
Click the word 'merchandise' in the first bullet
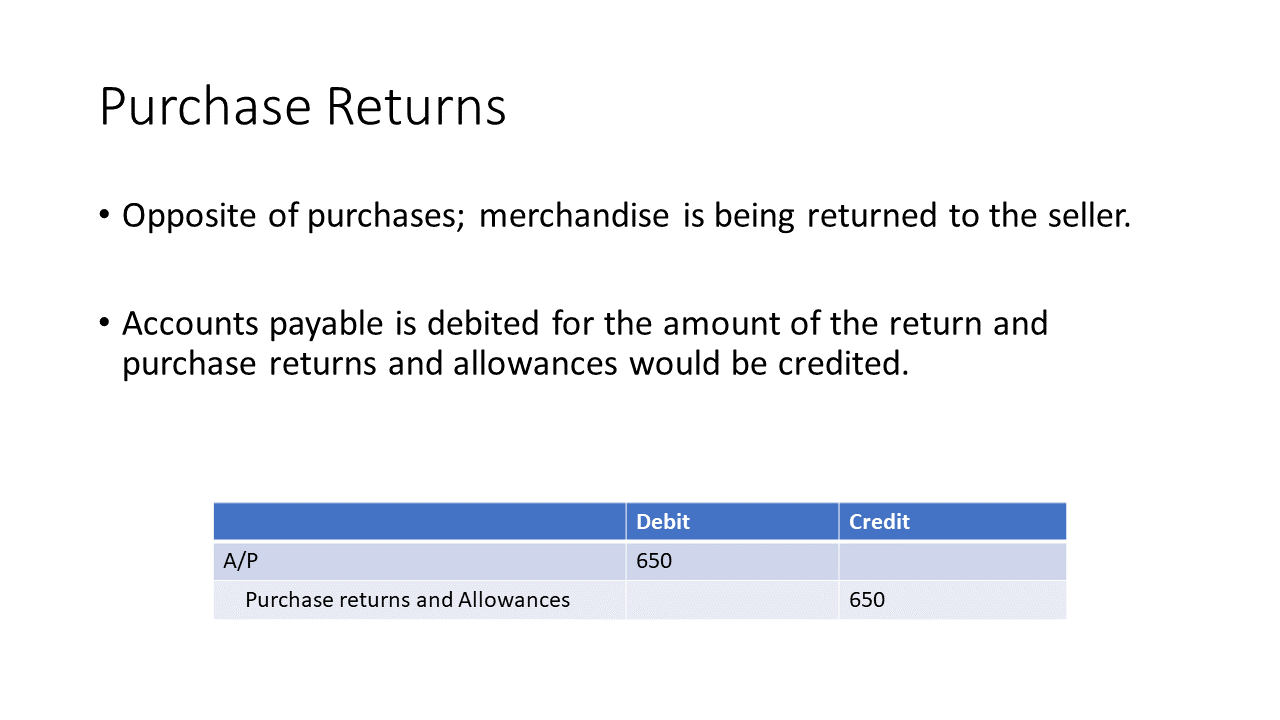click(x=574, y=215)
